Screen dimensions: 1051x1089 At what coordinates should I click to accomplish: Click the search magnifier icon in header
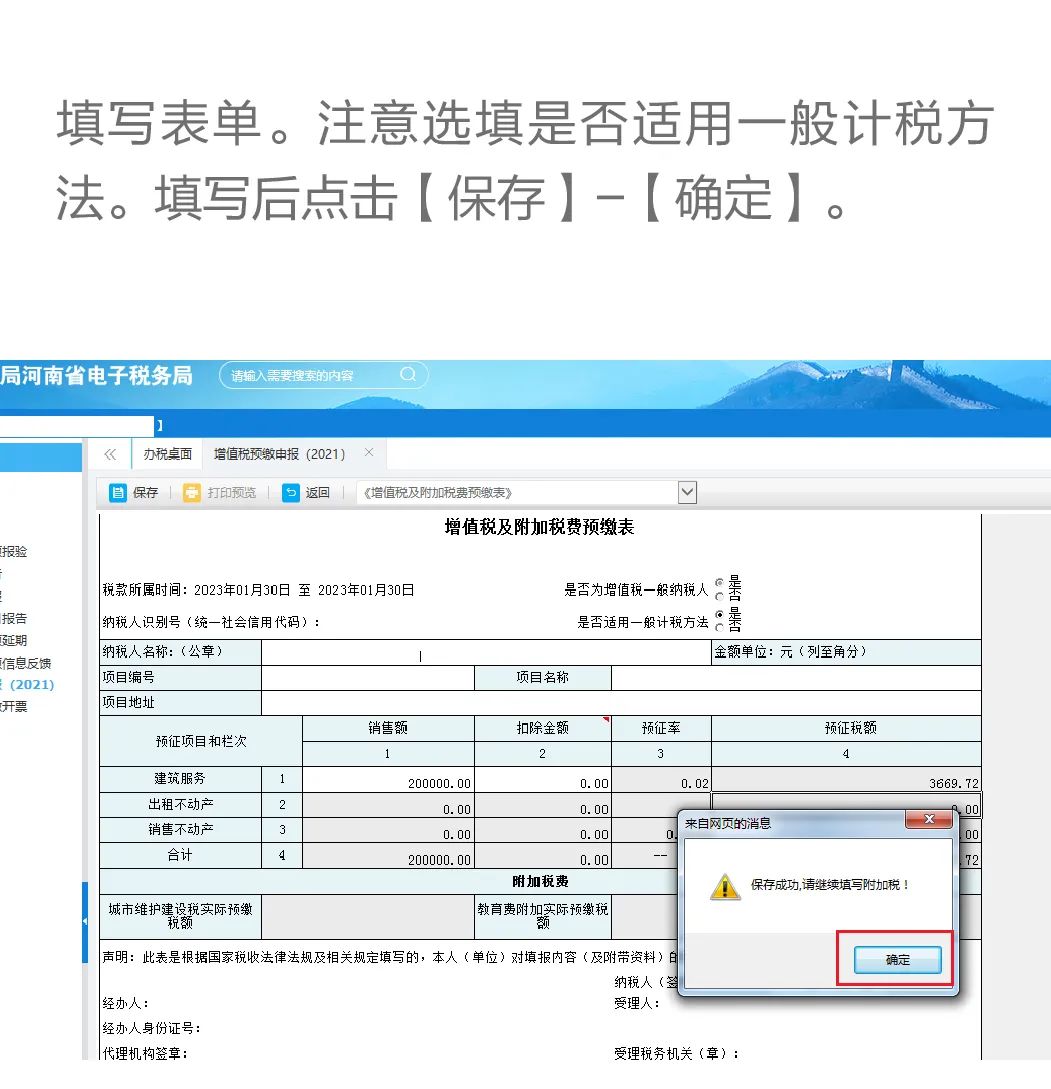click(408, 374)
